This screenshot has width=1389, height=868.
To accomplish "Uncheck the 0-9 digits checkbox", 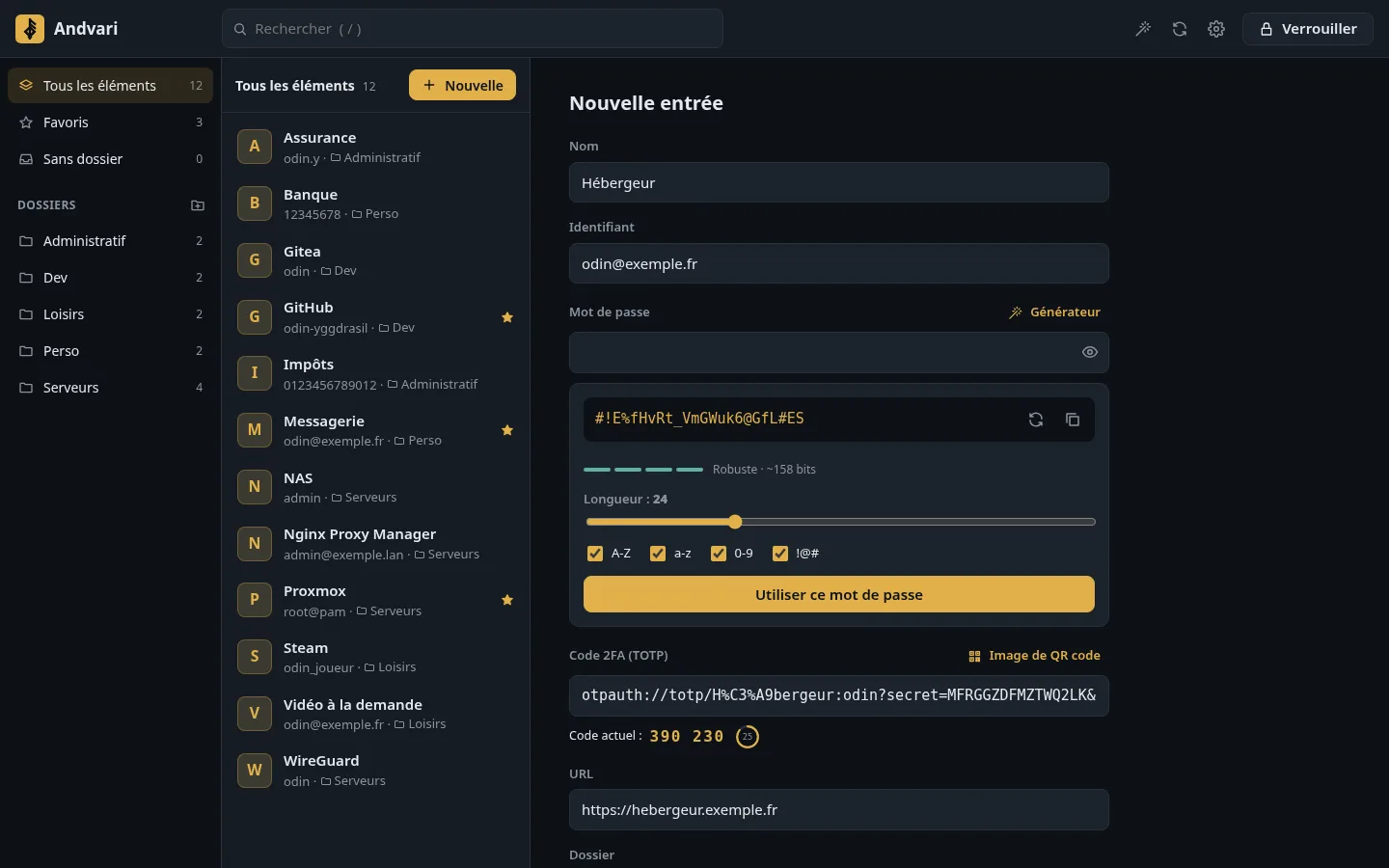I will tap(719, 554).
